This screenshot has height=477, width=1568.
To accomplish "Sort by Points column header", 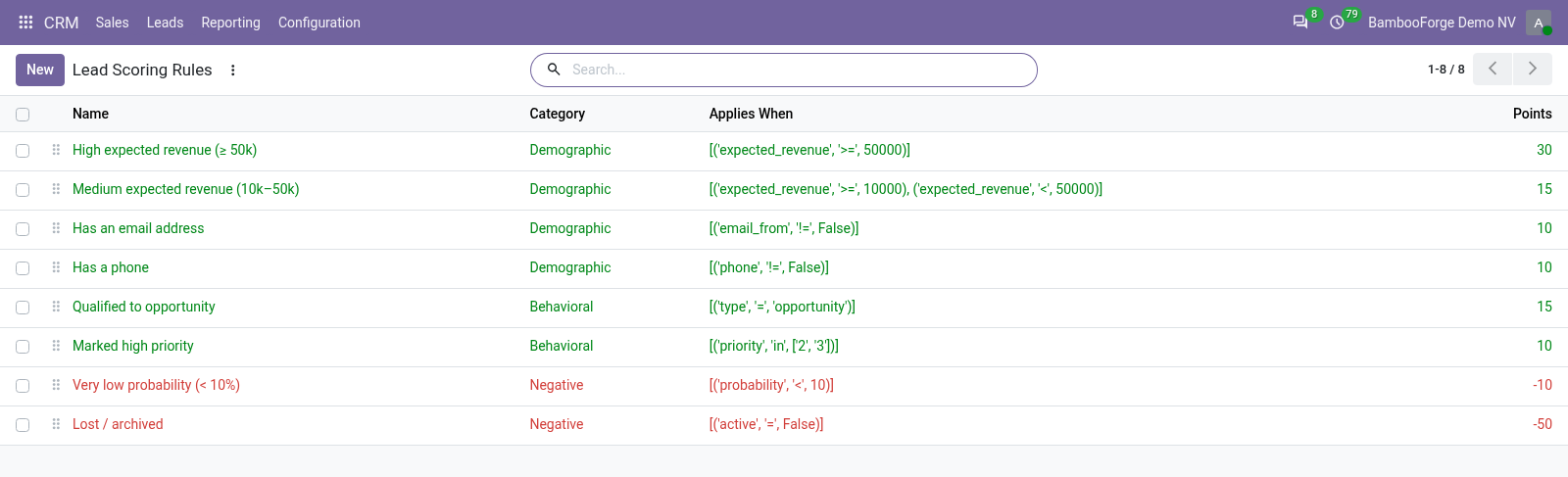I will pos(1532,114).
